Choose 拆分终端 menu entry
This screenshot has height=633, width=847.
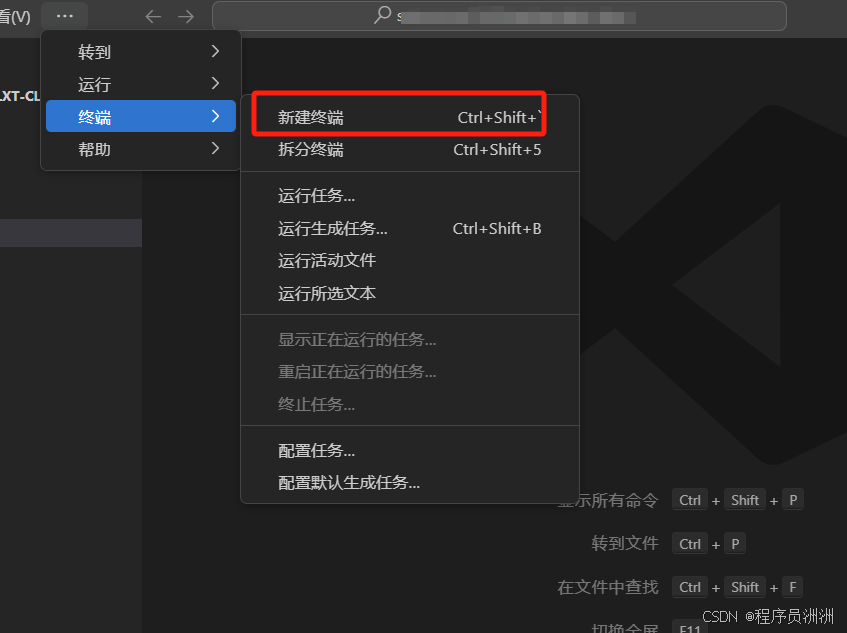click(x=410, y=150)
